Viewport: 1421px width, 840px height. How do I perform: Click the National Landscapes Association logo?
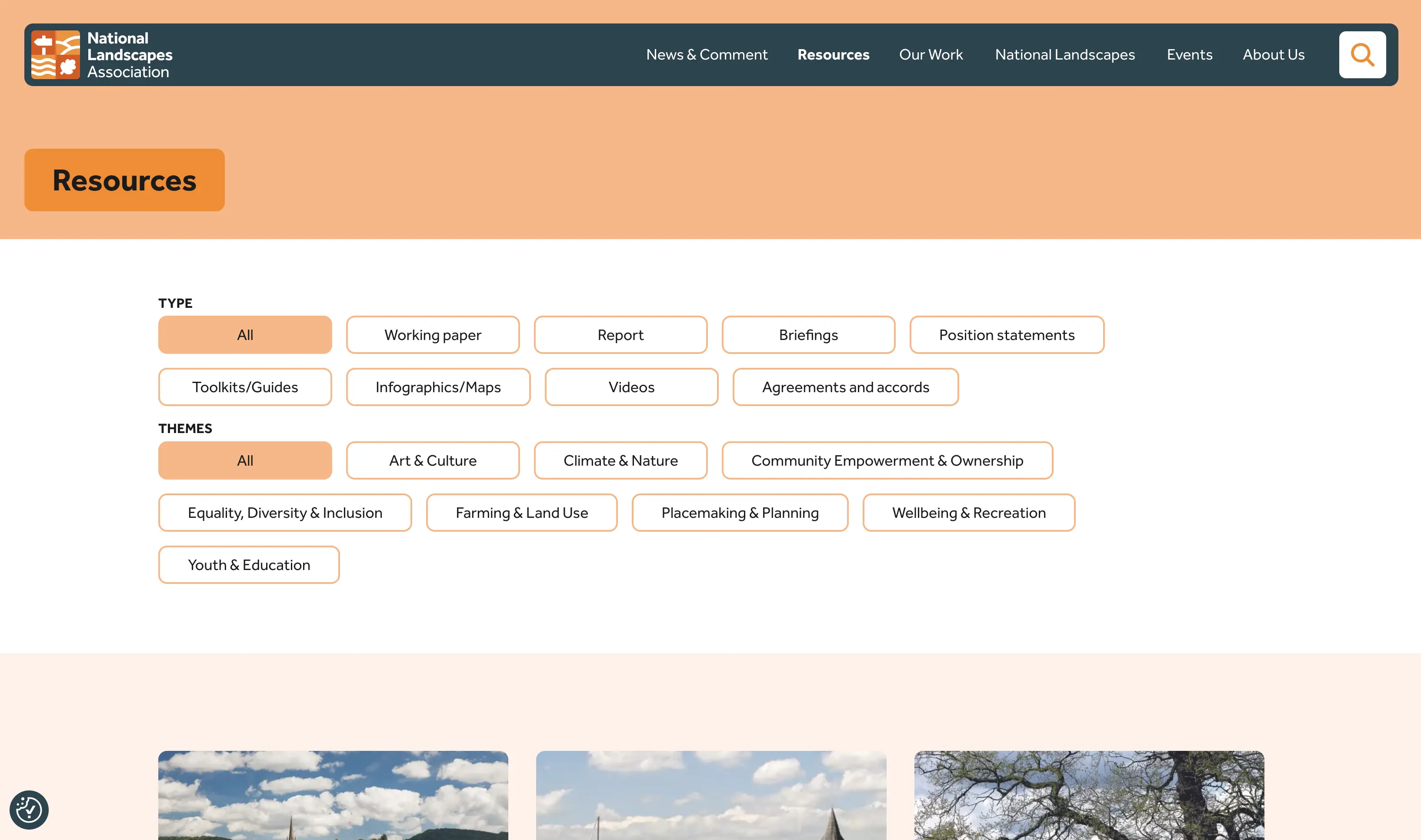pos(102,55)
